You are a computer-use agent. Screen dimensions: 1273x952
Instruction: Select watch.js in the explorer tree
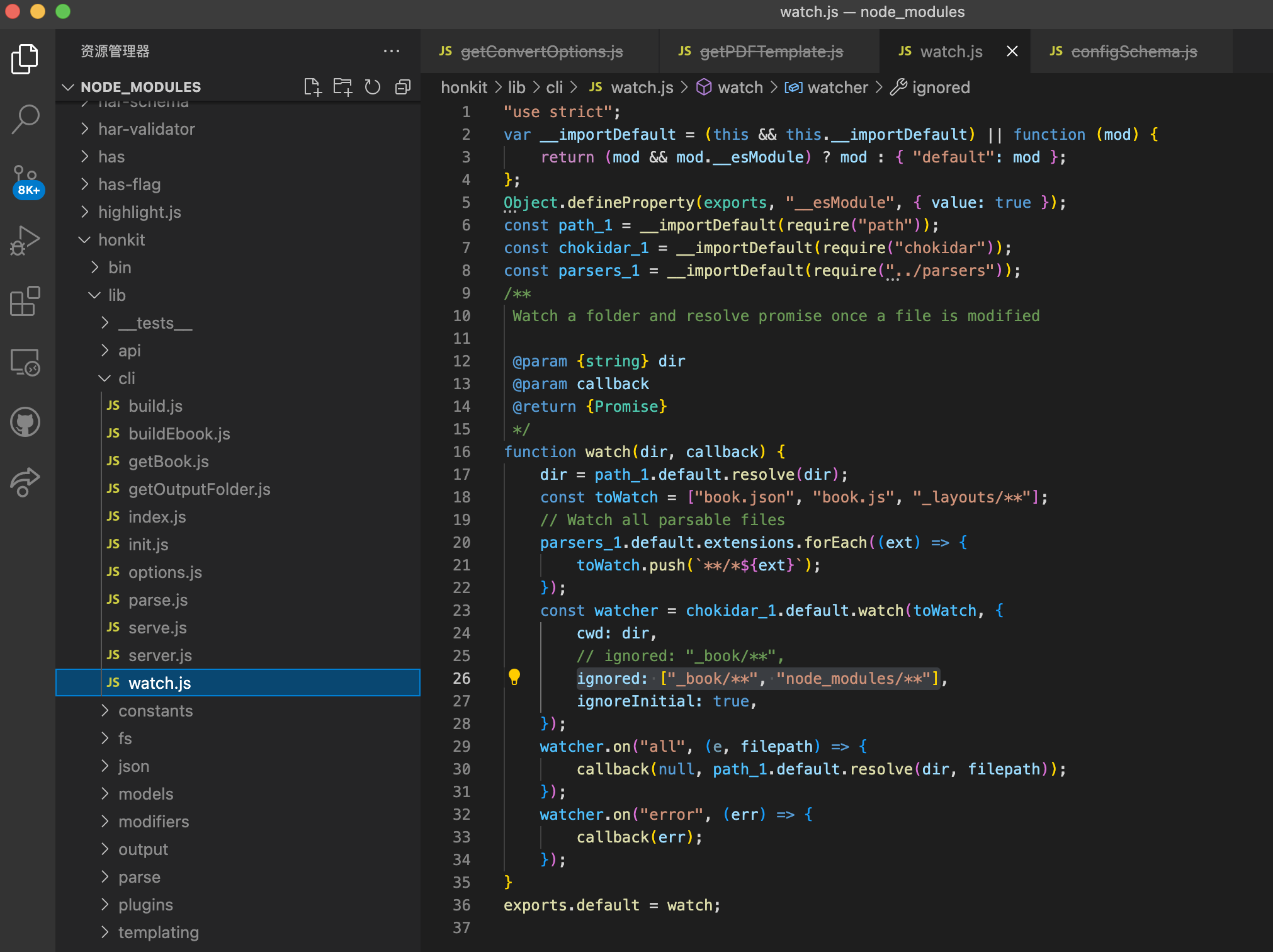[238, 683]
